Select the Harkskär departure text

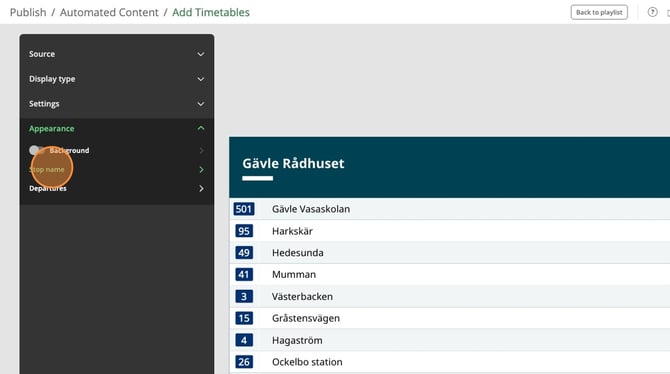pos(292,231)
